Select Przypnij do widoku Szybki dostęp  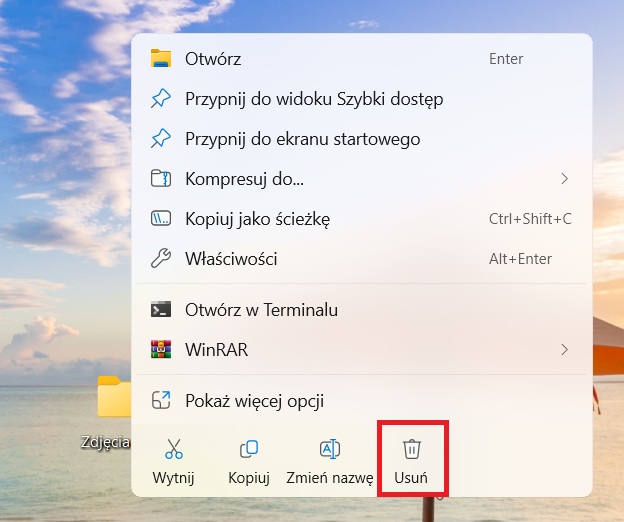click(313, 99)
